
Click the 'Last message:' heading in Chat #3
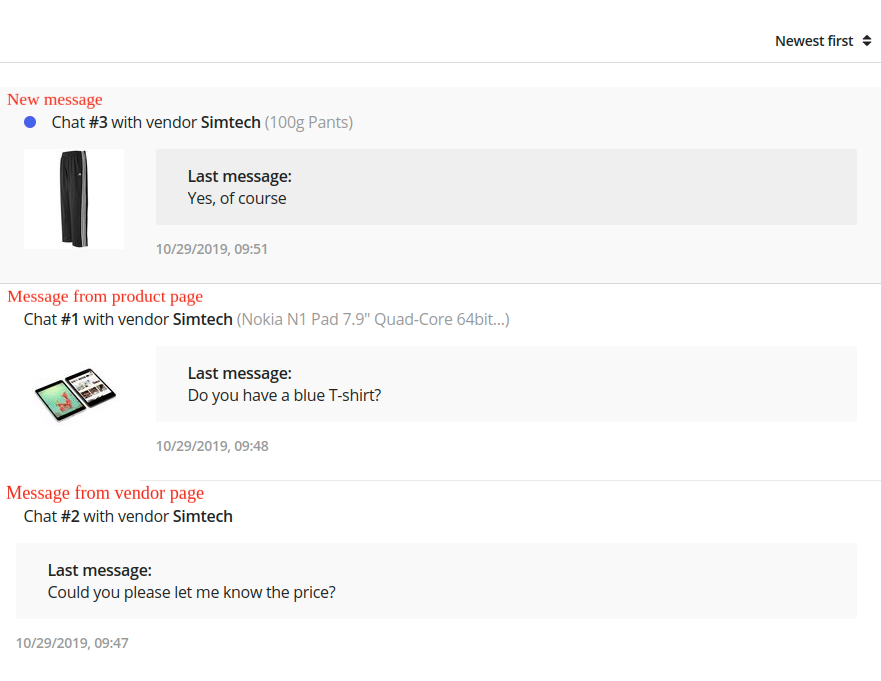click(240, 176)
